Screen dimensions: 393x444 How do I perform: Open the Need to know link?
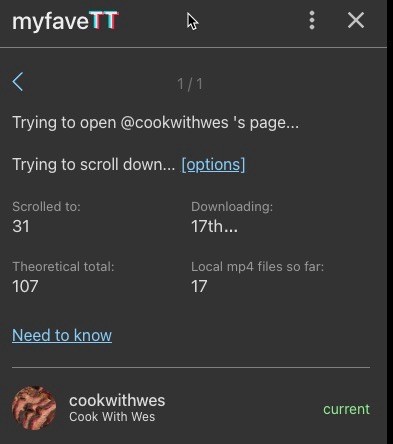(x=62, y=335)
